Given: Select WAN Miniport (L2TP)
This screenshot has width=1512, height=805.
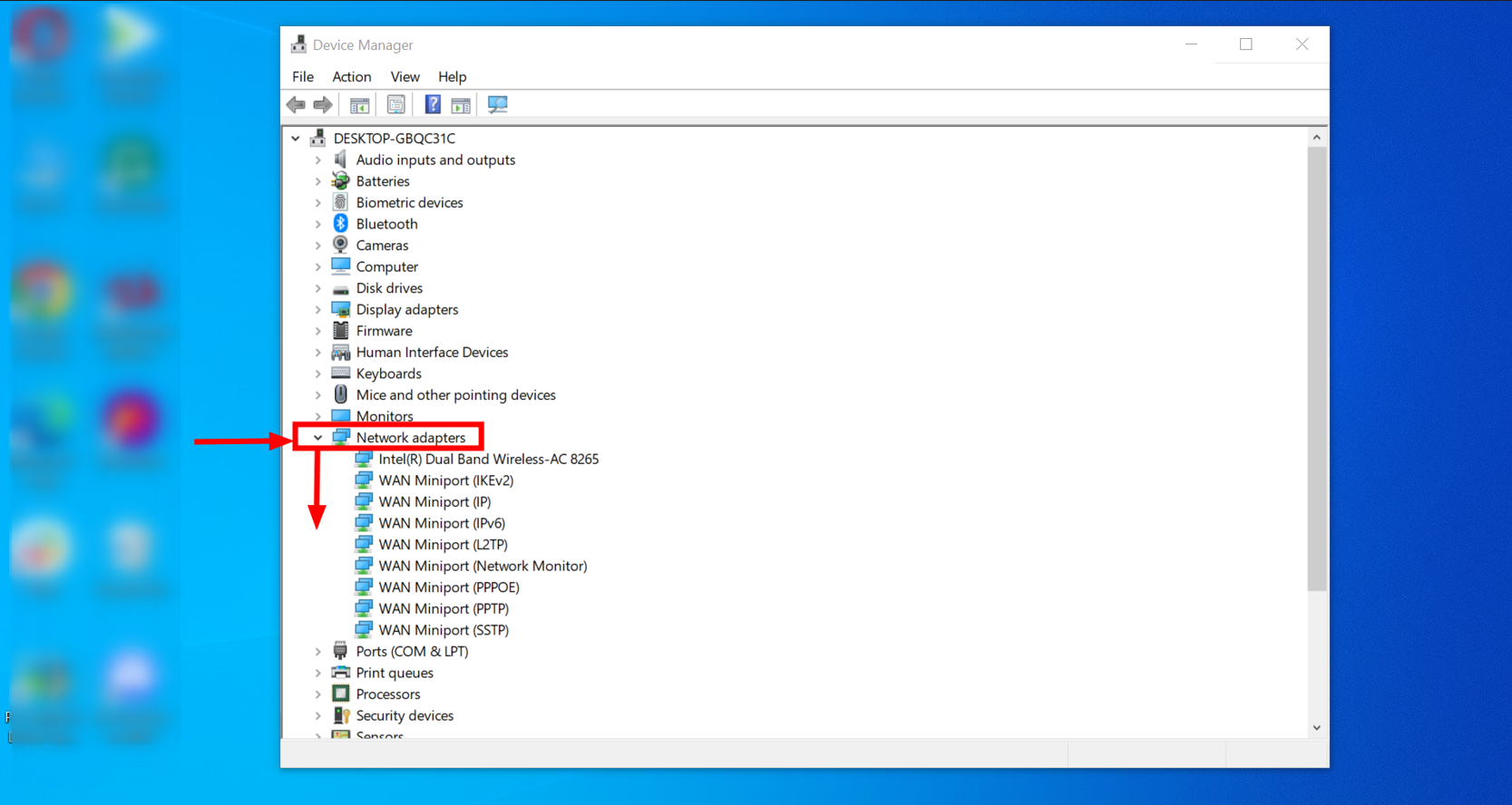Looking at the screenshot, I should [x=443, y=545].
